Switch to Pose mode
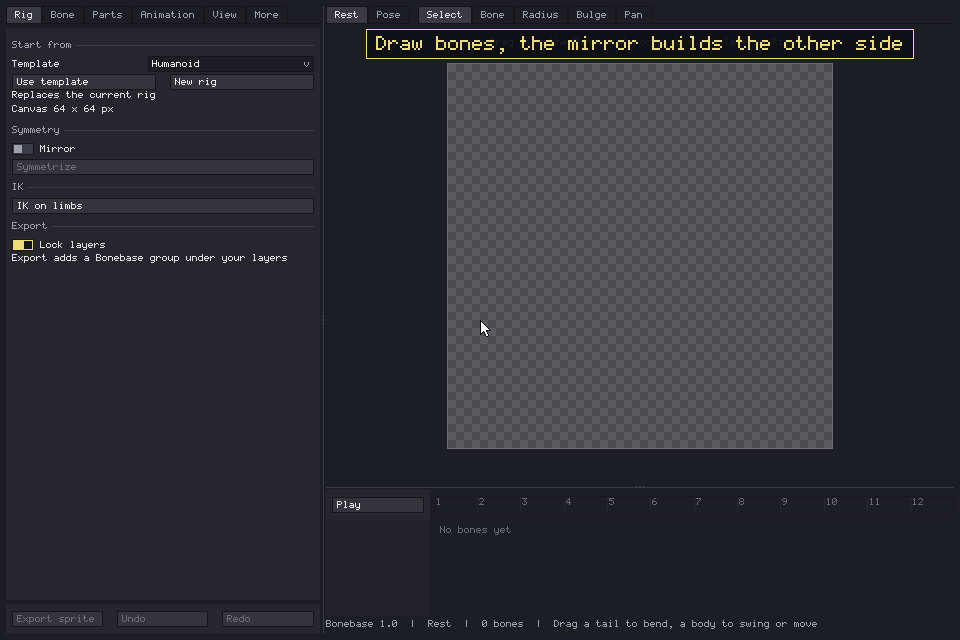This screenshot has width=960, height=640. [388, 15]
